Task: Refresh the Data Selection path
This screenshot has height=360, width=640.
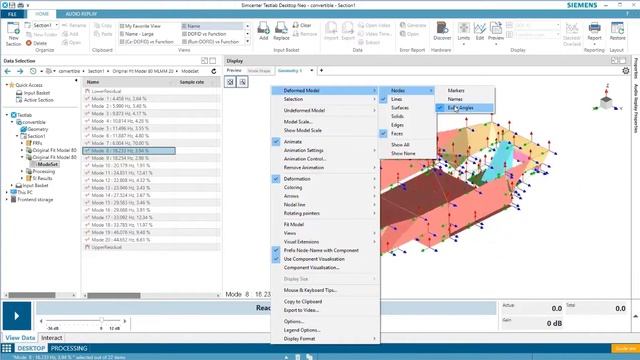Action: 213,71
